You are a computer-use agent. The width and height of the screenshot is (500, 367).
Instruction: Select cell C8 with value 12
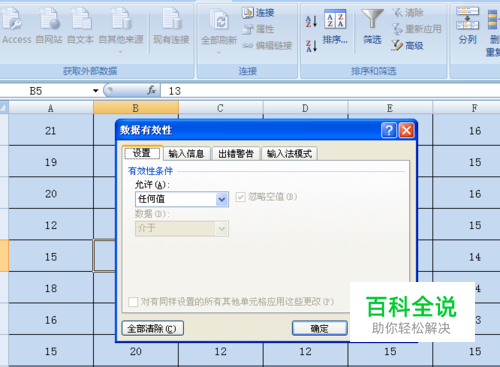pyautogui.click(x=220, y=351)
